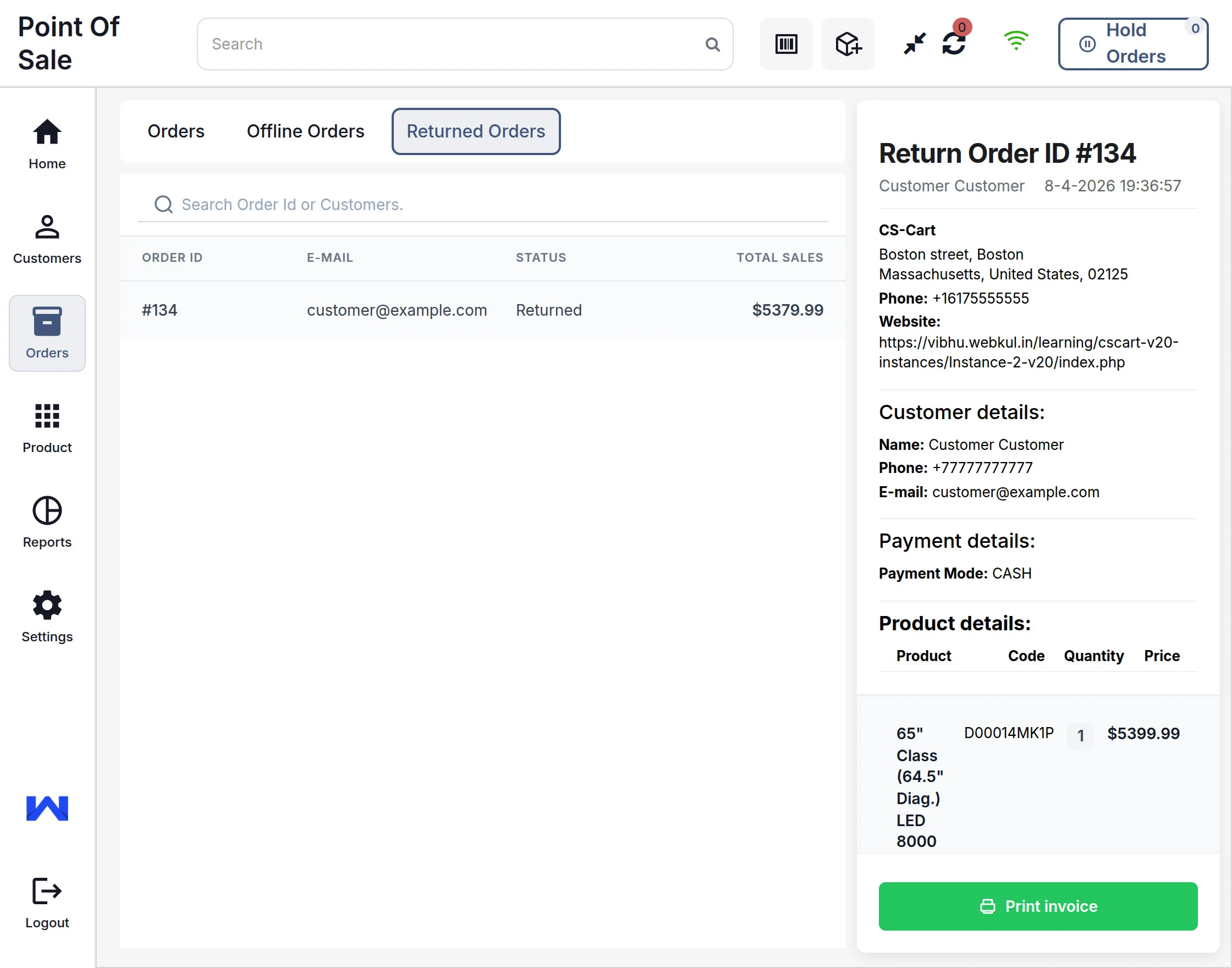Go to Home in sidebar
Viewport: 1232px width, 968px height.
coord(47,144)
